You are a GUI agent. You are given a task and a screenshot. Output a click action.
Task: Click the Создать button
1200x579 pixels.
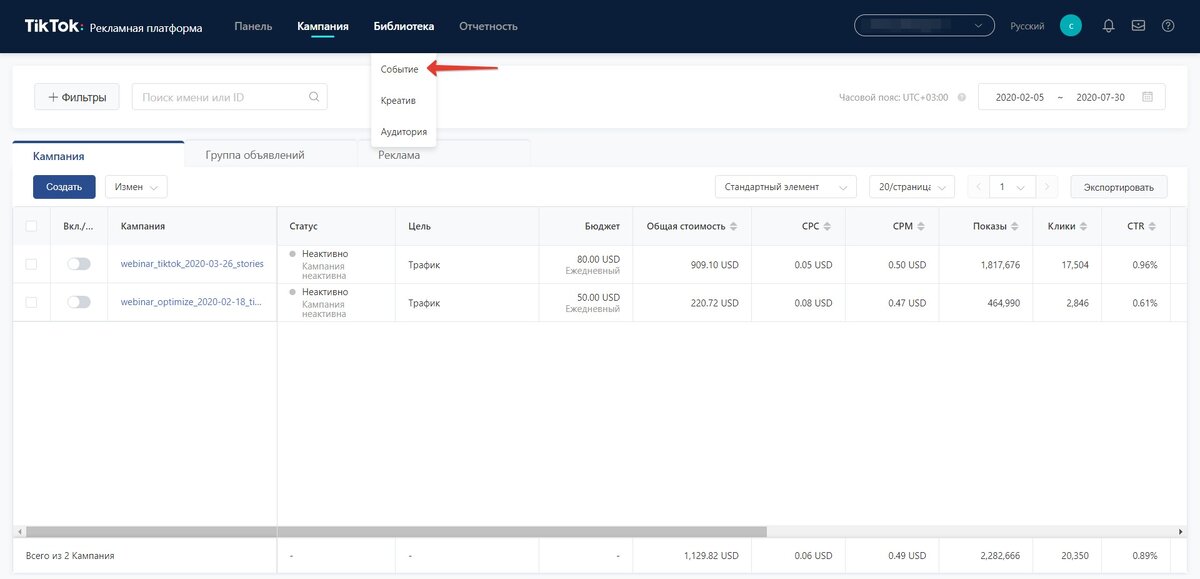(64, 187)
